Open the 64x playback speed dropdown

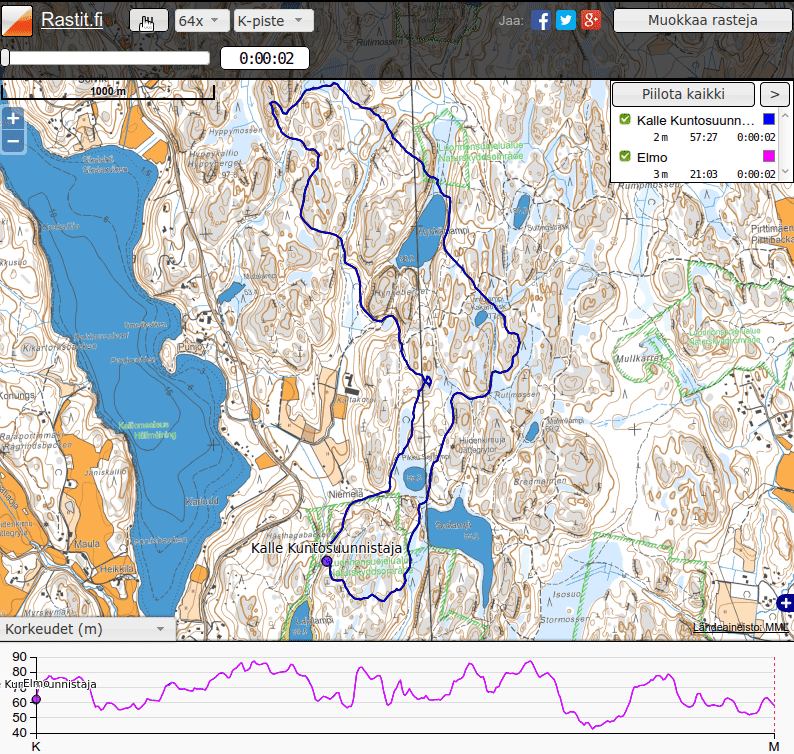pos(197,21)
